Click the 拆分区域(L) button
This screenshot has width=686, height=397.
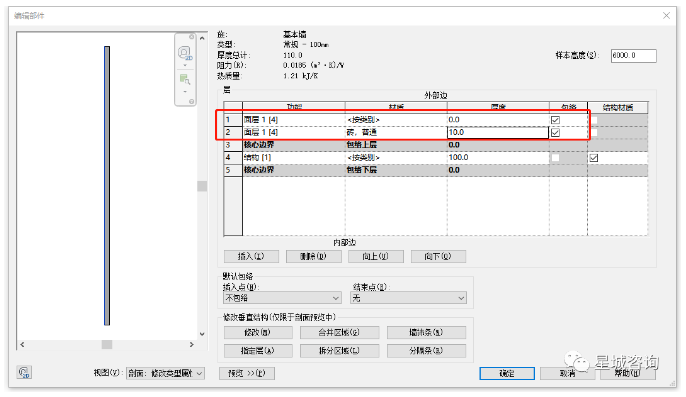click(340, 351)
